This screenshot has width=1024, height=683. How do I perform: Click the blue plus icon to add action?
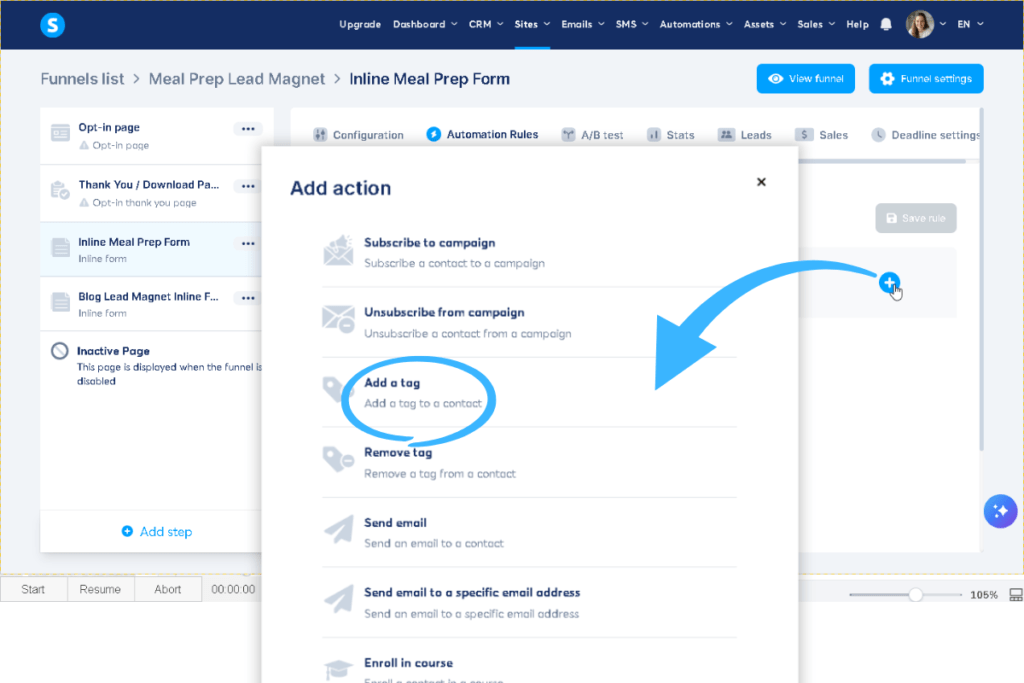click(x=889, y=283)
